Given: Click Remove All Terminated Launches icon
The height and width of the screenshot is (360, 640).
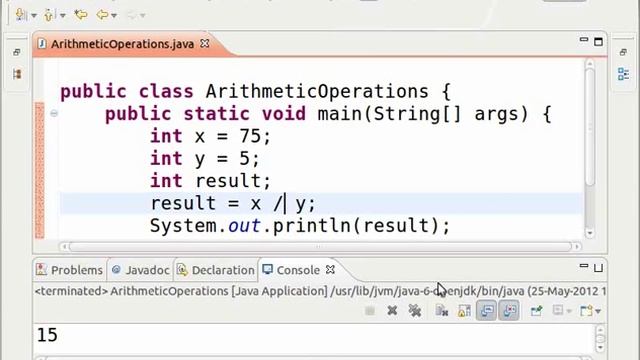Looking at the screenshot, I should click(415, 311).
